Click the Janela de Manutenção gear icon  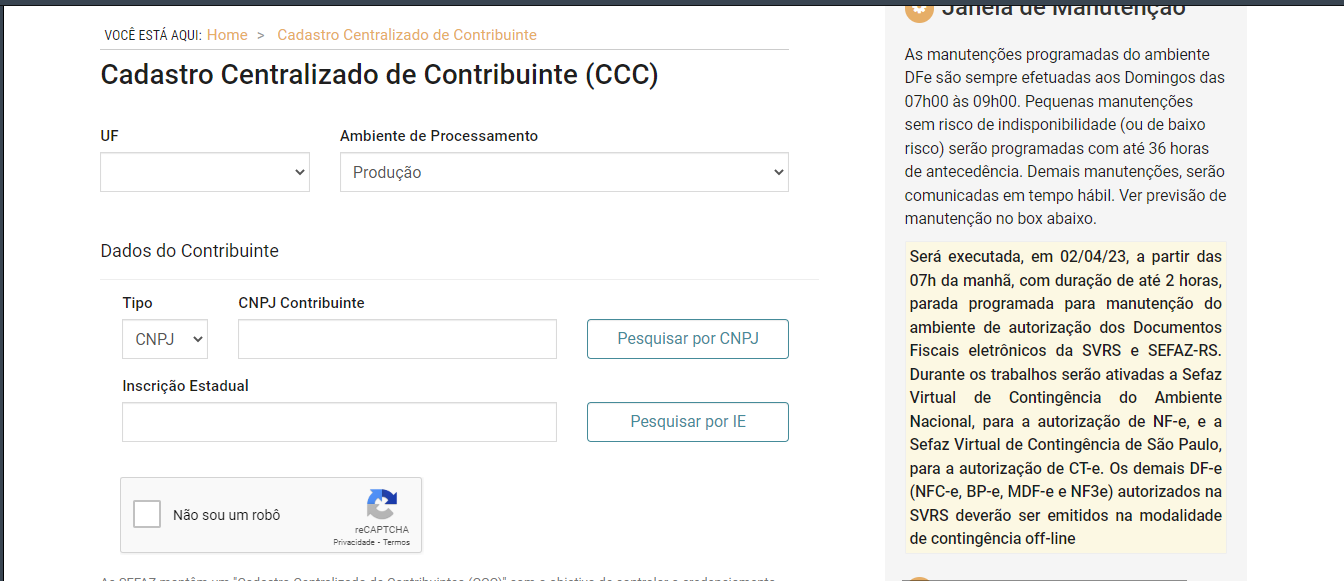[x=919, y=10]
